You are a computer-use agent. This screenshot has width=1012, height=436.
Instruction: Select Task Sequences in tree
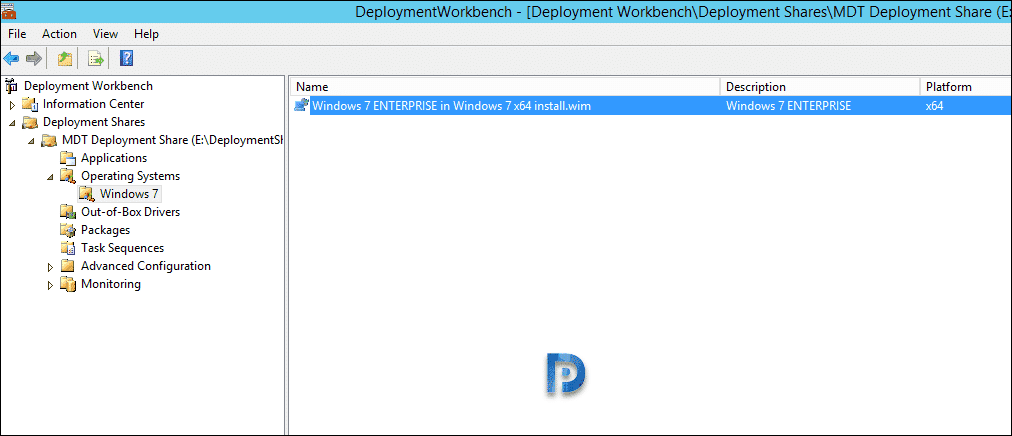[123, 248]
